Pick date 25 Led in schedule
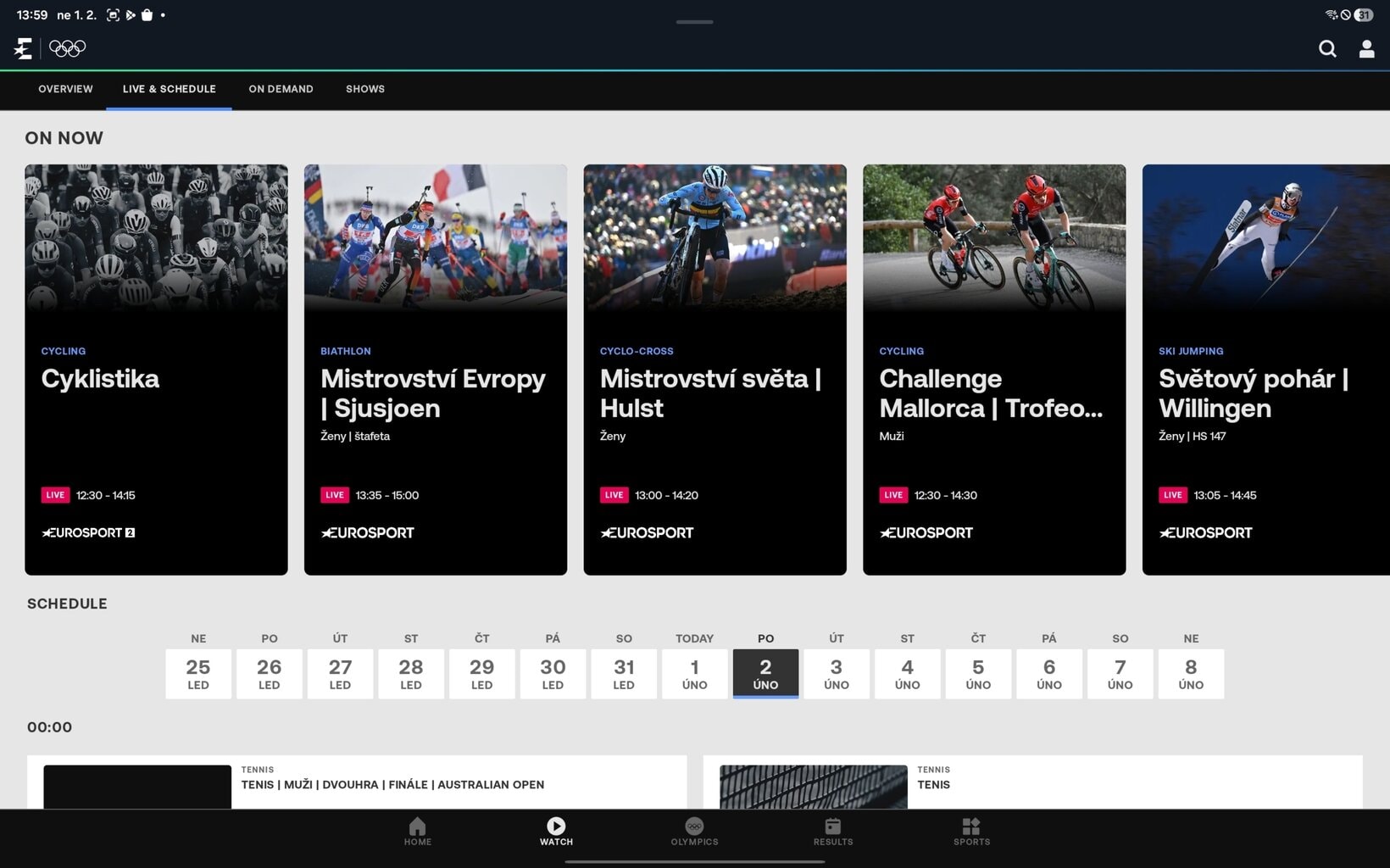 (198, 673)
